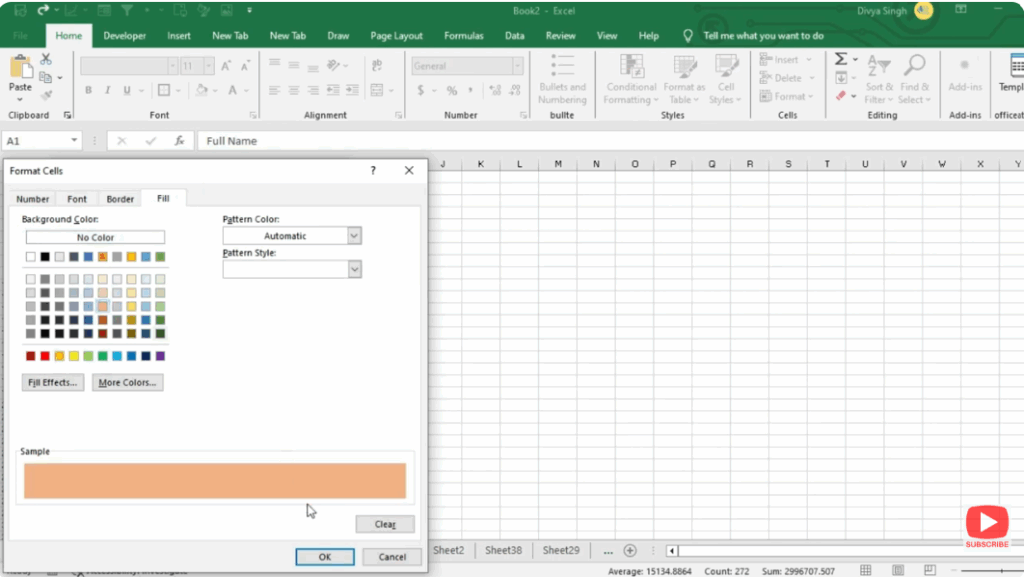The image size is (1024, 577).
Task: Expand the Pattern Style dropdown
Action: (354, 269)
